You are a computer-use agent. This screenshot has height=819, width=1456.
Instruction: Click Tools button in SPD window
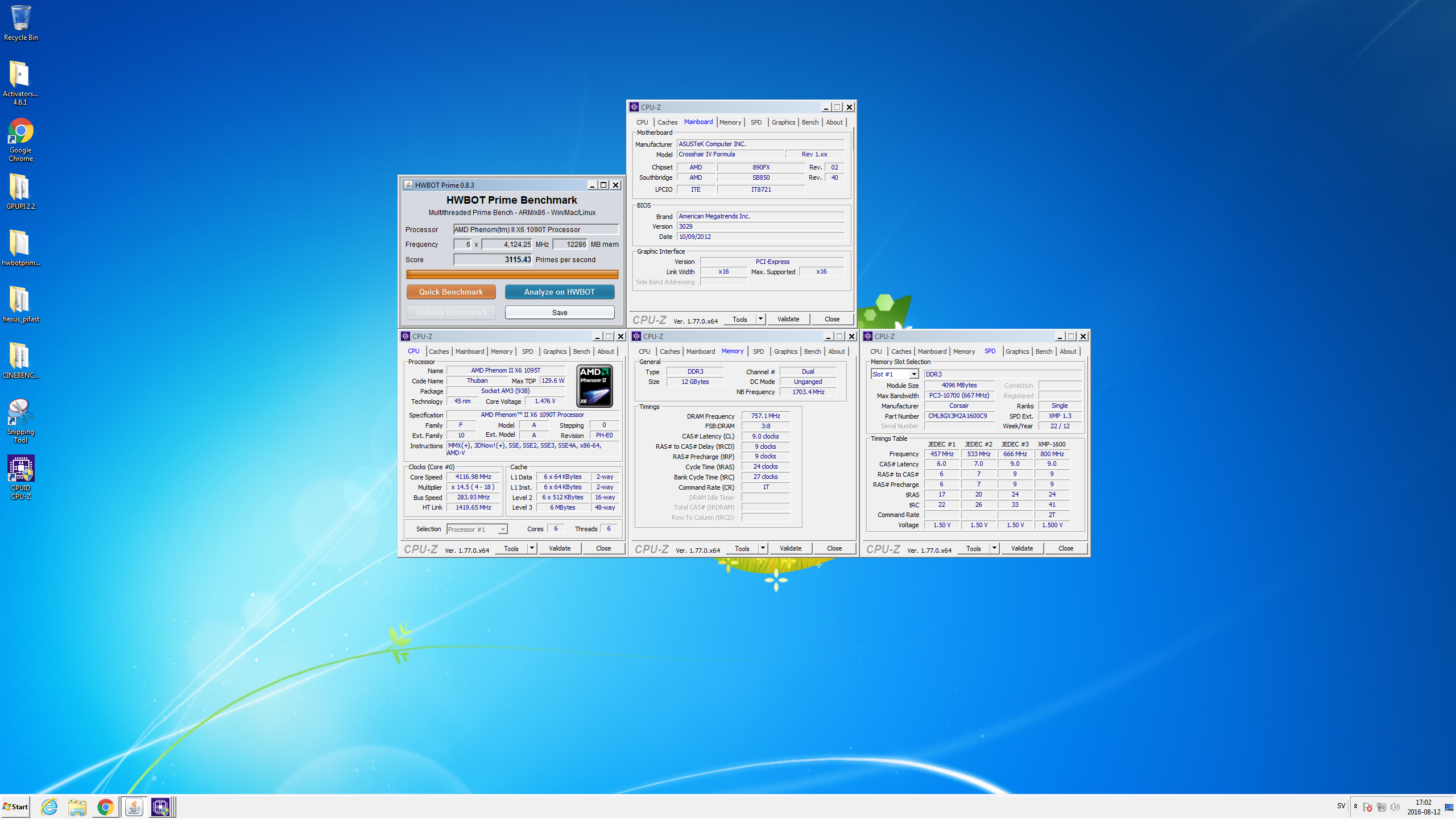coord(973,548)
